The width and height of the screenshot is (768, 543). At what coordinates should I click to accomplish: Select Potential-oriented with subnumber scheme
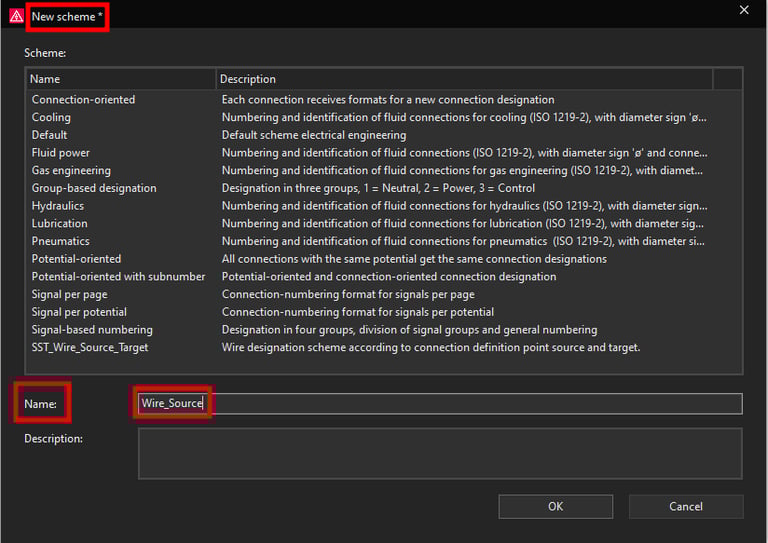pyautogui.click(x=119, y=277)
